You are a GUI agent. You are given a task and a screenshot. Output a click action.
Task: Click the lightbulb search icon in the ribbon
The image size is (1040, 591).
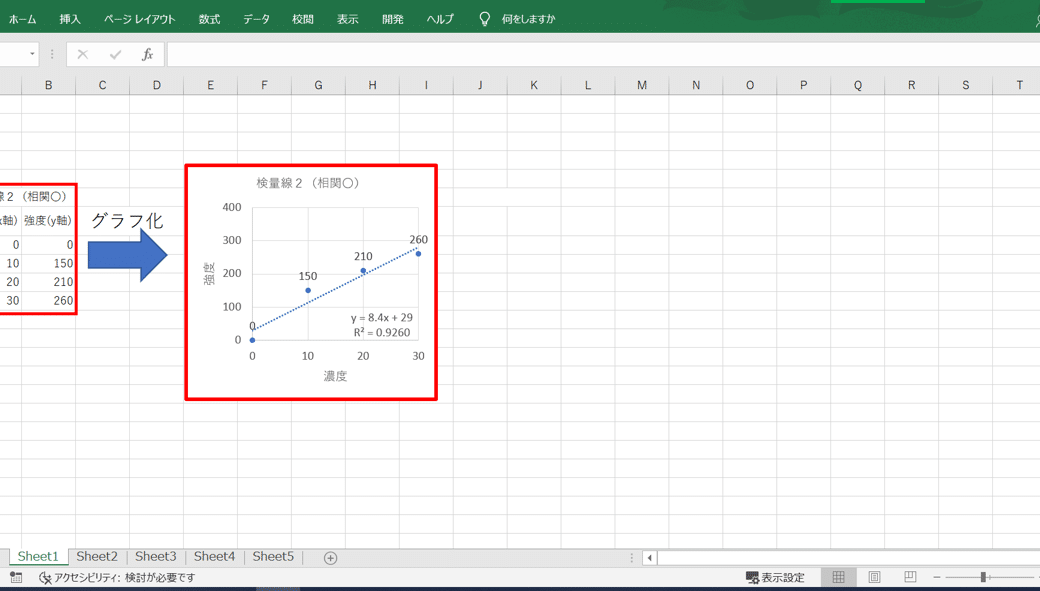tap(485, 17)
